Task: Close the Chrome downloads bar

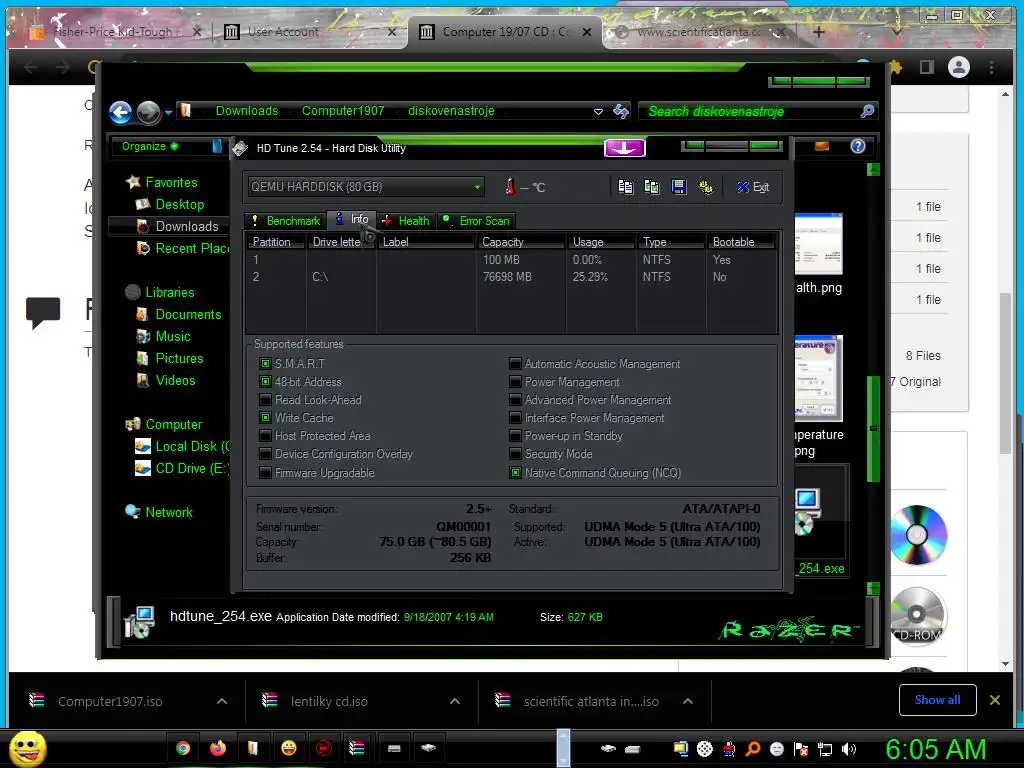Action: [x=995, y=700]
